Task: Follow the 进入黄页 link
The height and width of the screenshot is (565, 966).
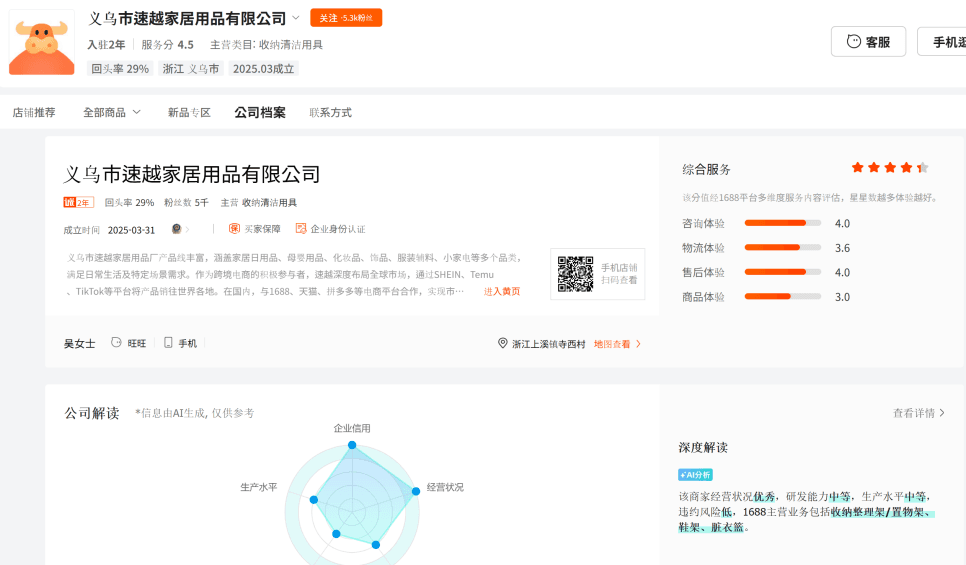Action: point(501,291)
